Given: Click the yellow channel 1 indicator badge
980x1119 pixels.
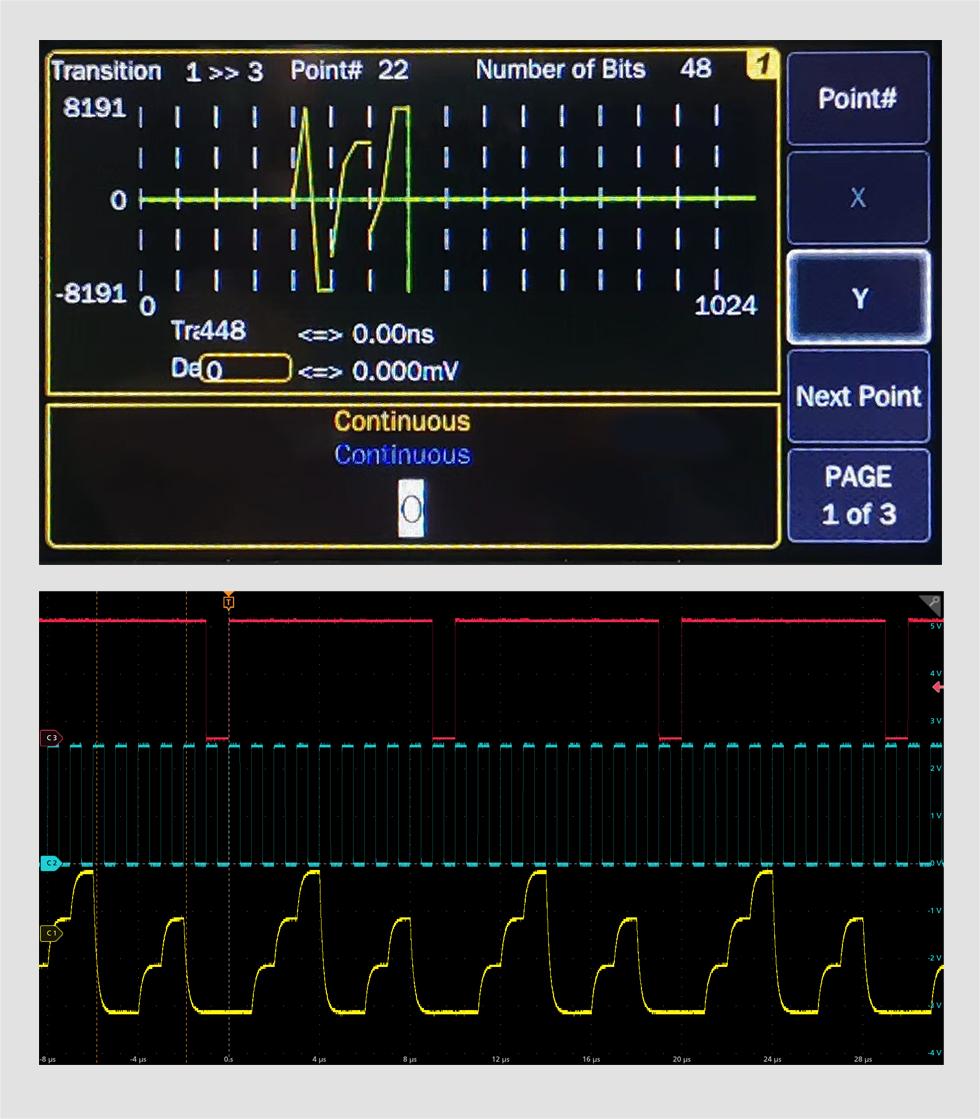Looking at the screenshot, I should tap(762, 66).
